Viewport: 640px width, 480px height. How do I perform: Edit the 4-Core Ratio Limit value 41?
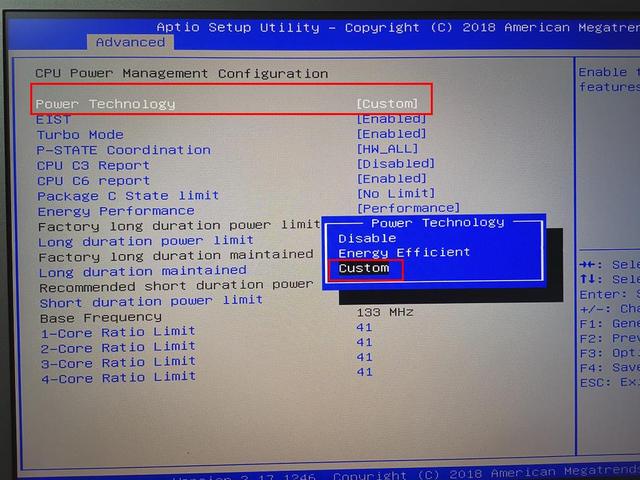pyautogui.click(x=364, y=372)
